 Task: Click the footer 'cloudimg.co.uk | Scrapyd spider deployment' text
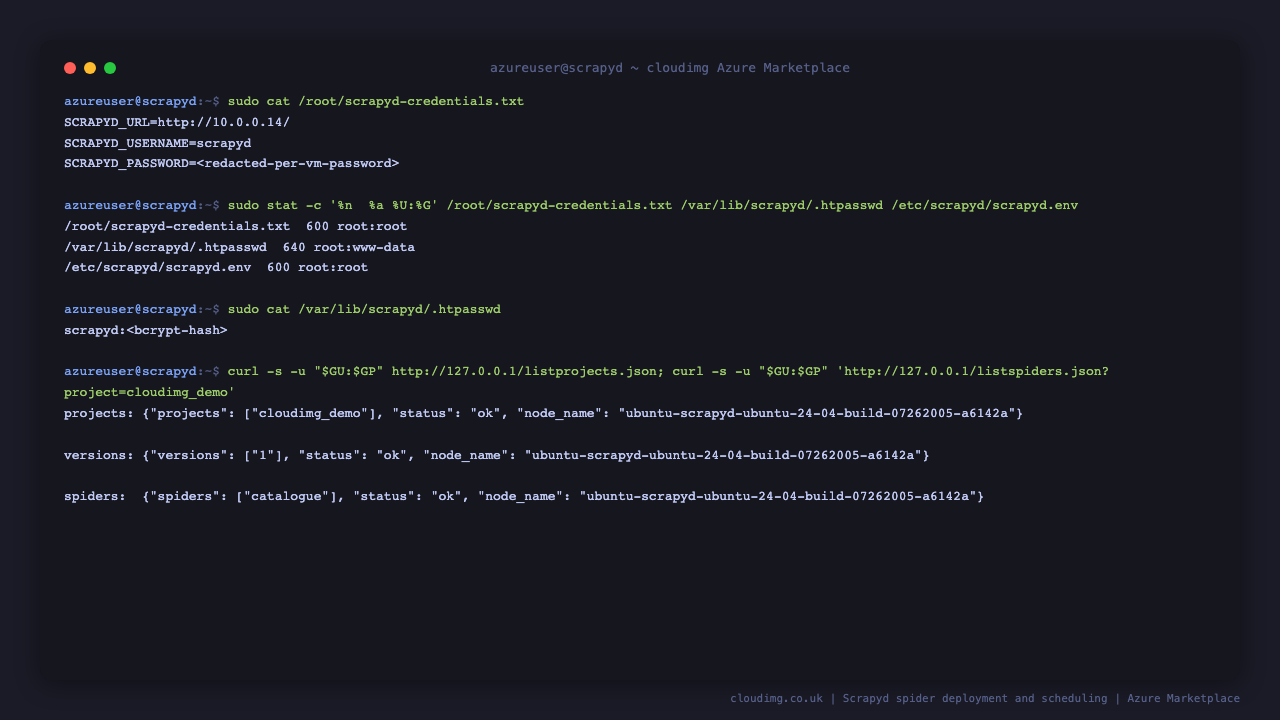pos(985,698)
